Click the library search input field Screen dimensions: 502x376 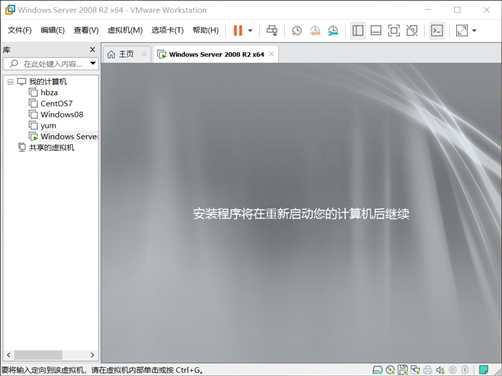click(x=50, y=64)
